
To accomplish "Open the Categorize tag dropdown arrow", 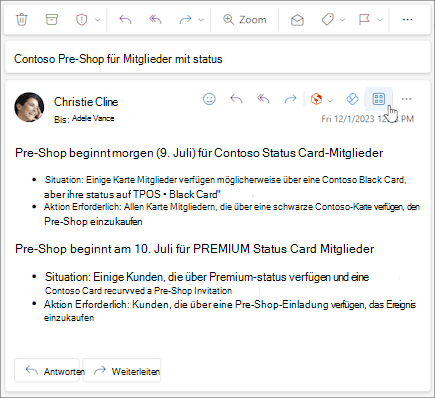I will point(342,20).
